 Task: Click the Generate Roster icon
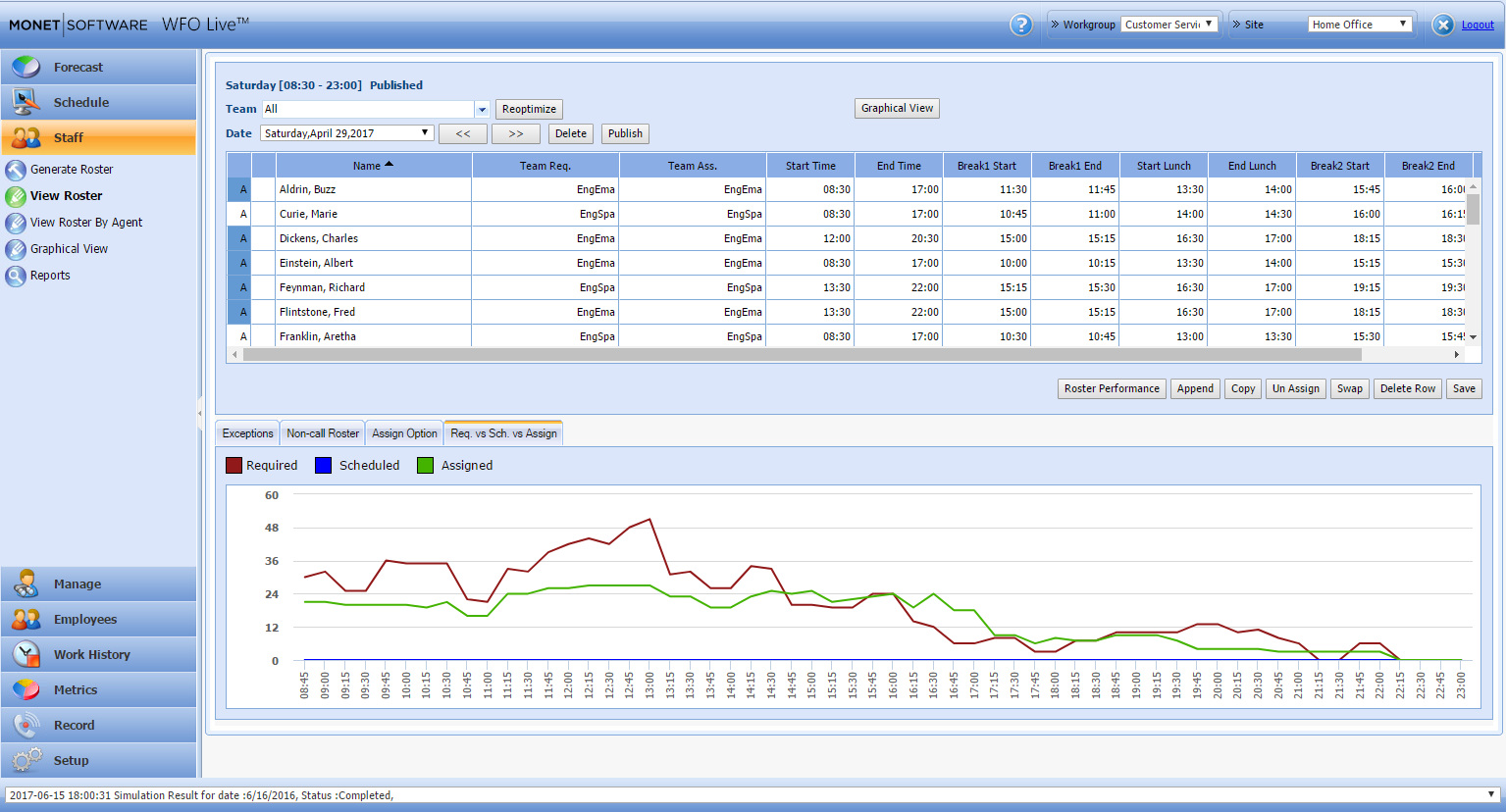(16, 170)
